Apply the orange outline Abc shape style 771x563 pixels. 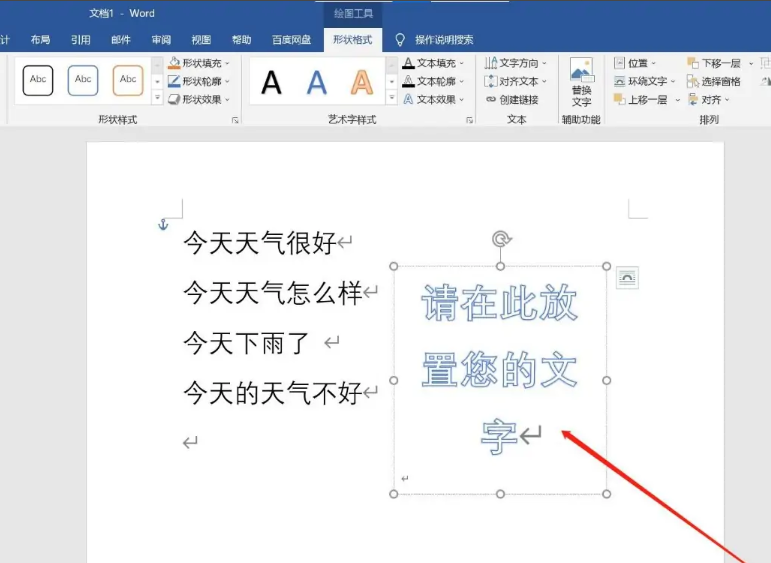(x=128, y=80)
